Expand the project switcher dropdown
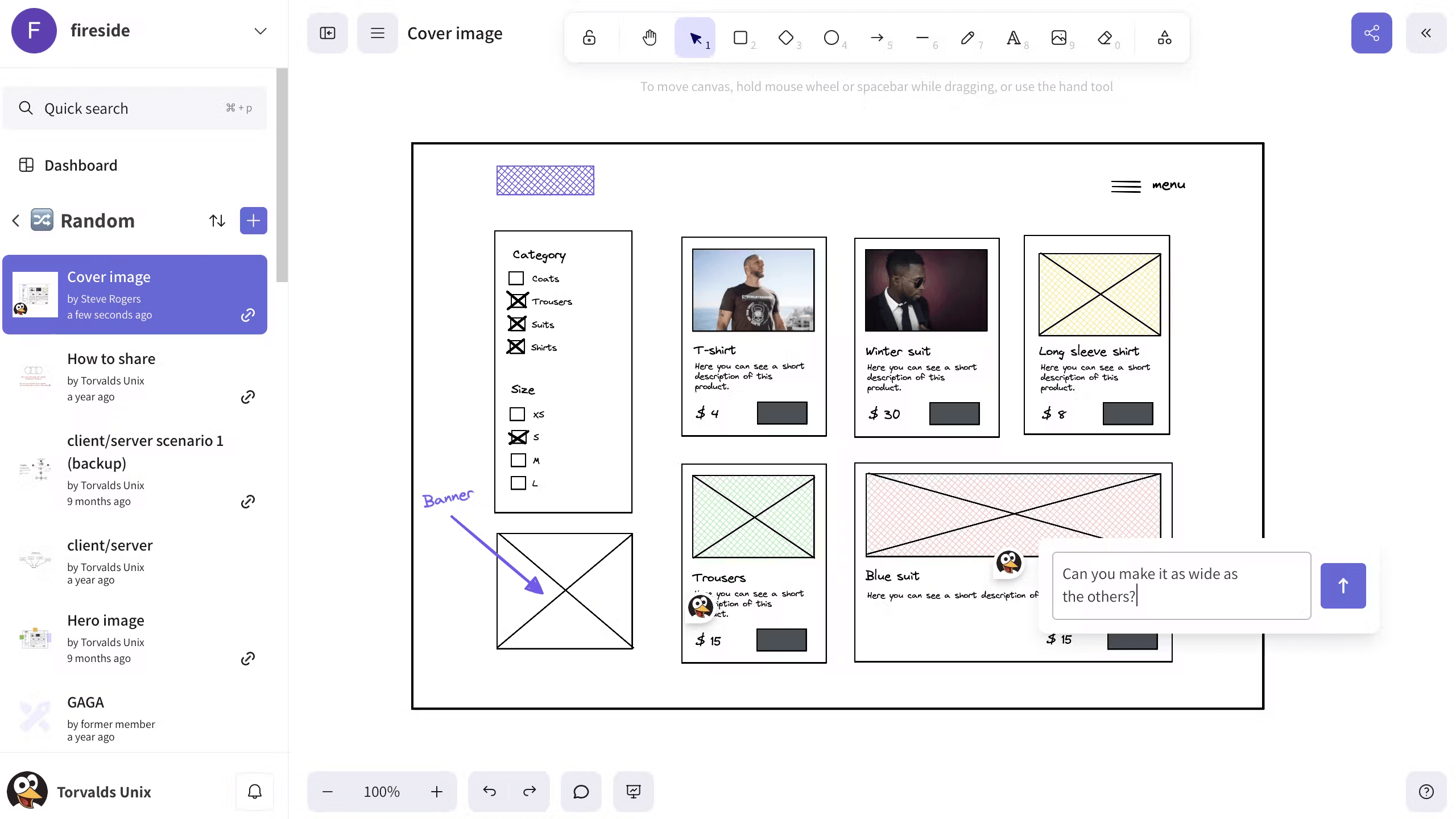Image resolution: width=1456 pixels, height=819 pixels. pos(259,30)
